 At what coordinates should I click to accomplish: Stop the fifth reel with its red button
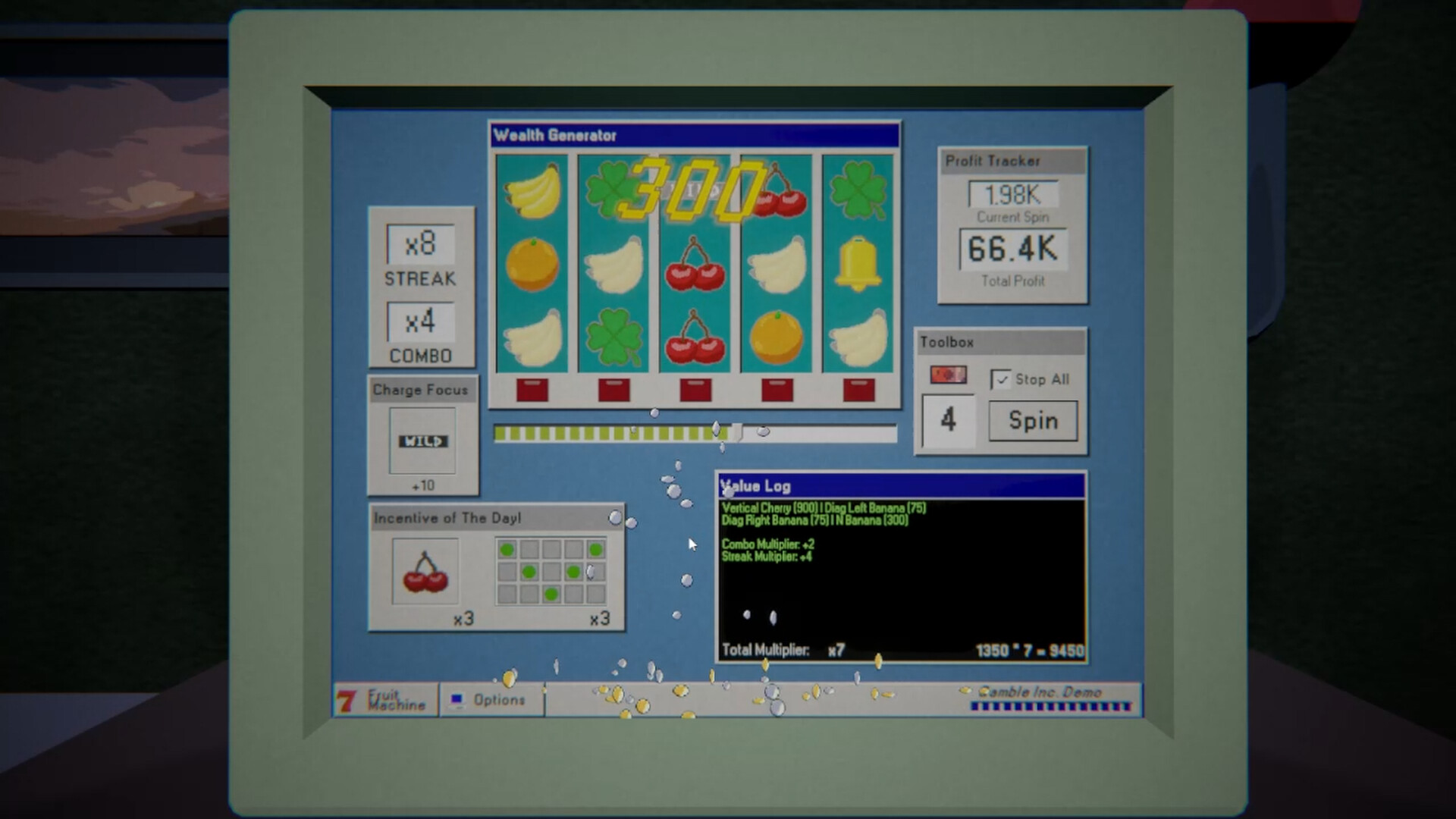[x=858, y=390]
